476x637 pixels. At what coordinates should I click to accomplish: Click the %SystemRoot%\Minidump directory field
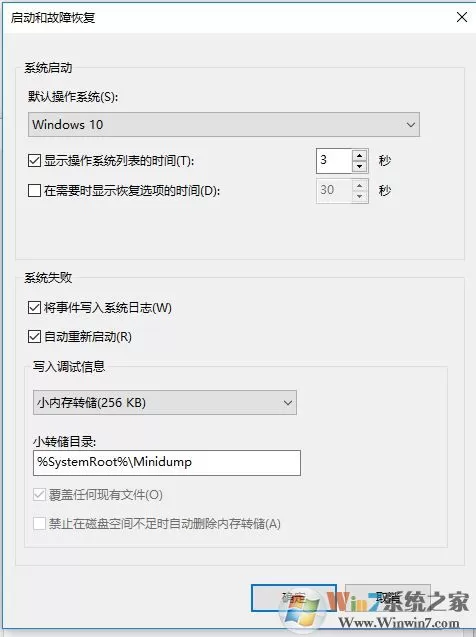167,462
